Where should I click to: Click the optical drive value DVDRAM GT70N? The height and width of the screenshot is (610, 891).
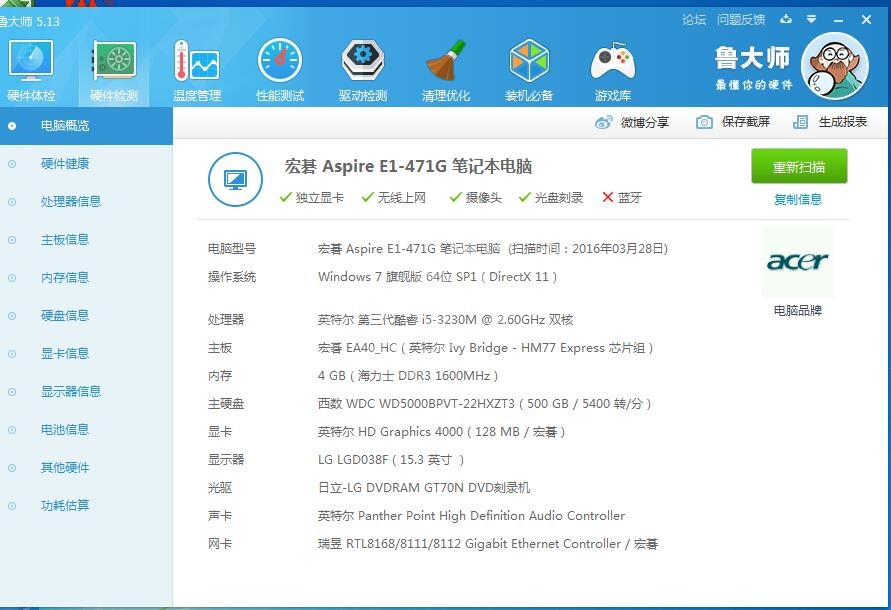[424, 488]
